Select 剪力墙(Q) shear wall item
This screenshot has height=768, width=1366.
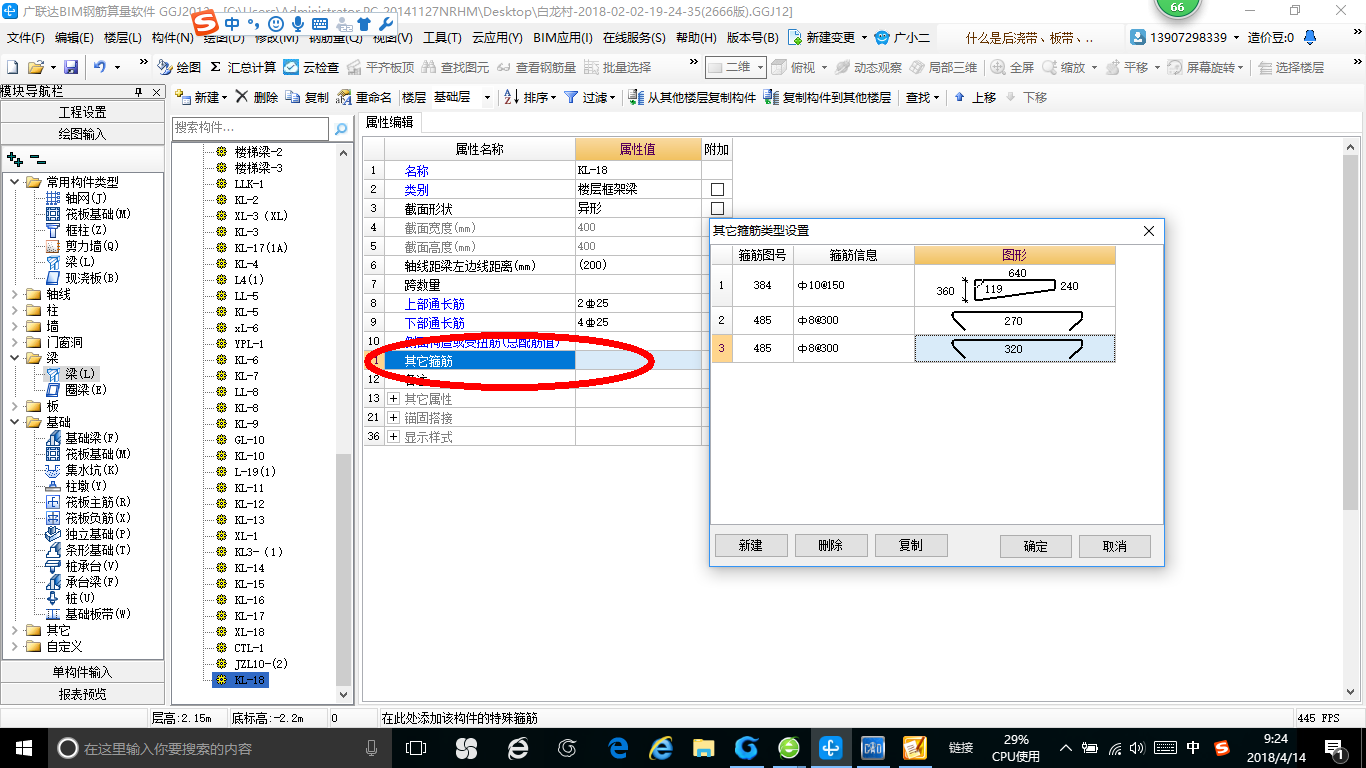click(x=82, y=246)
